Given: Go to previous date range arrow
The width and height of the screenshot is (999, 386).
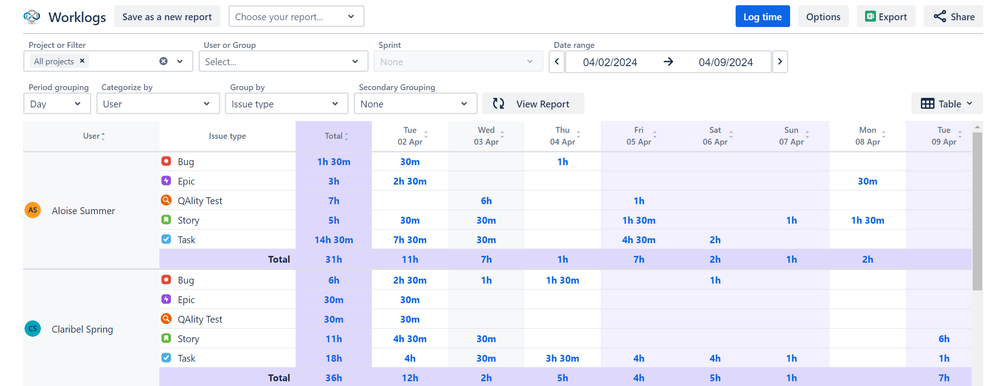Looking at the screenshot, I should (x=557, y=62).
